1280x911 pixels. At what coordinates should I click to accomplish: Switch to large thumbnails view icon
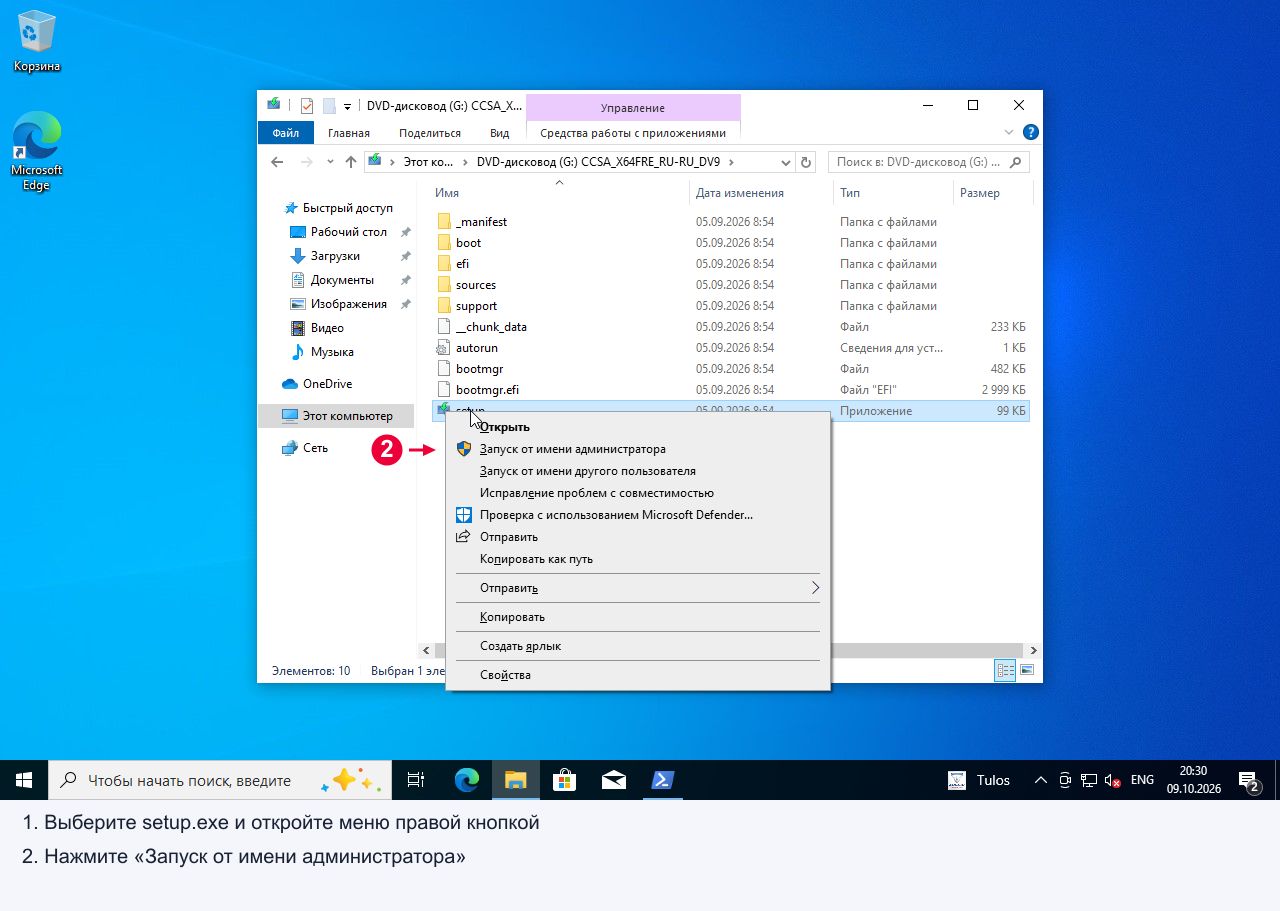(1026, 671)
